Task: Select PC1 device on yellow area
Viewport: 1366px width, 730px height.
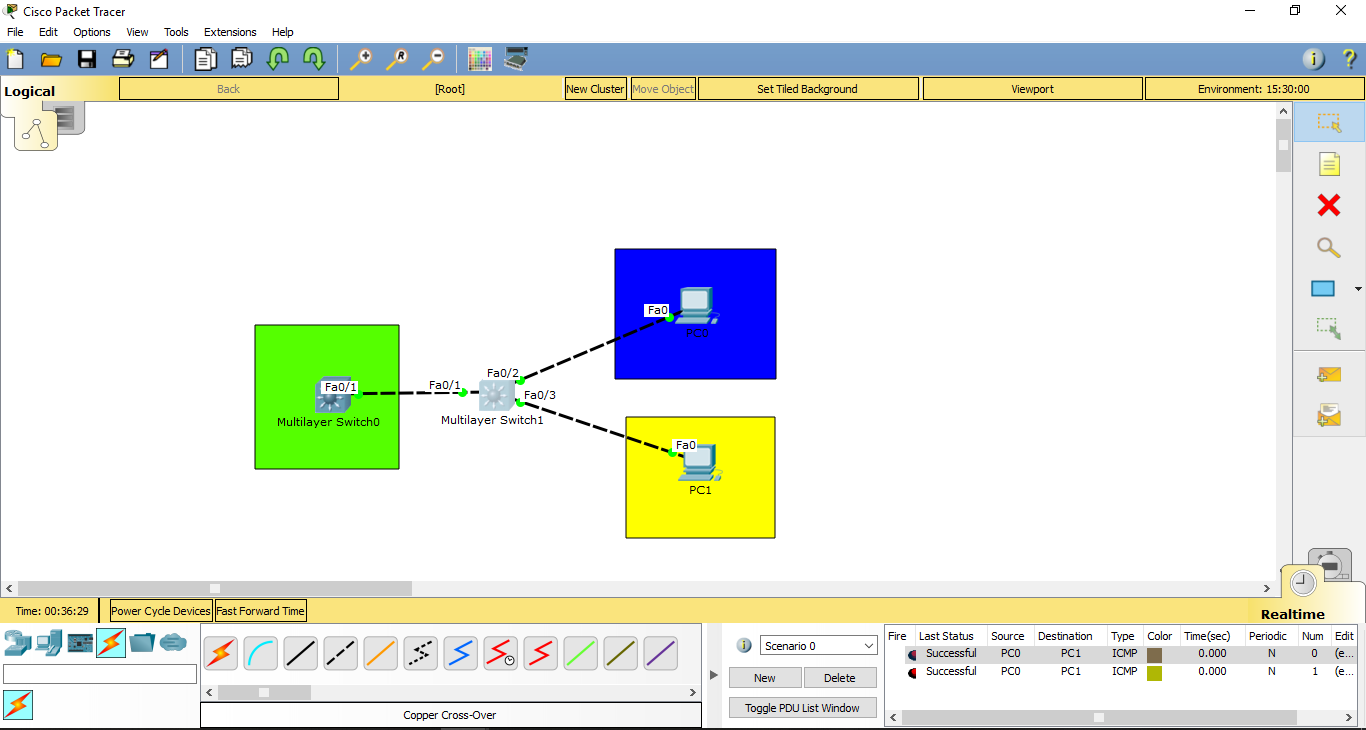Action: [699, 462]
